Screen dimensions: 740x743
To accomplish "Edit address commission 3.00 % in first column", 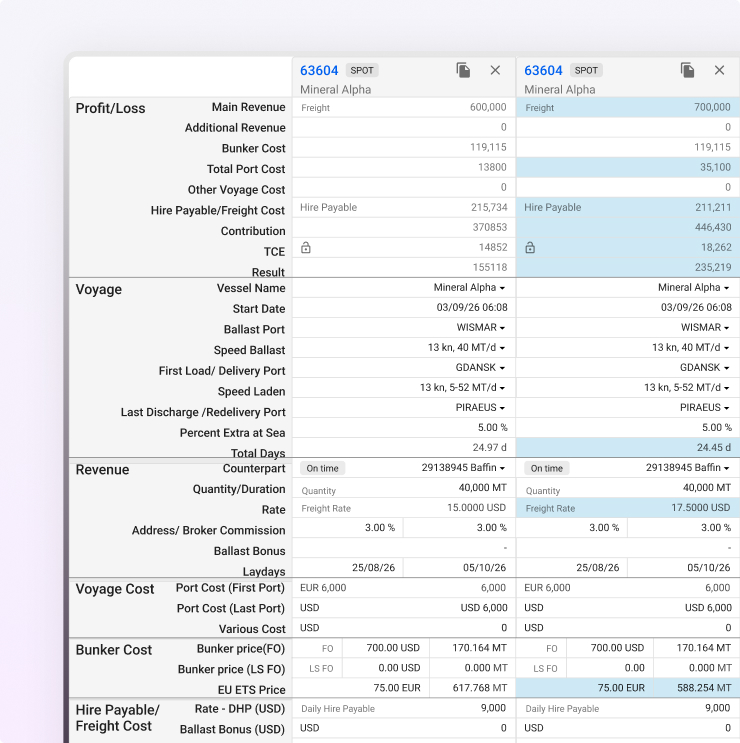I will (x=348, y=528).
